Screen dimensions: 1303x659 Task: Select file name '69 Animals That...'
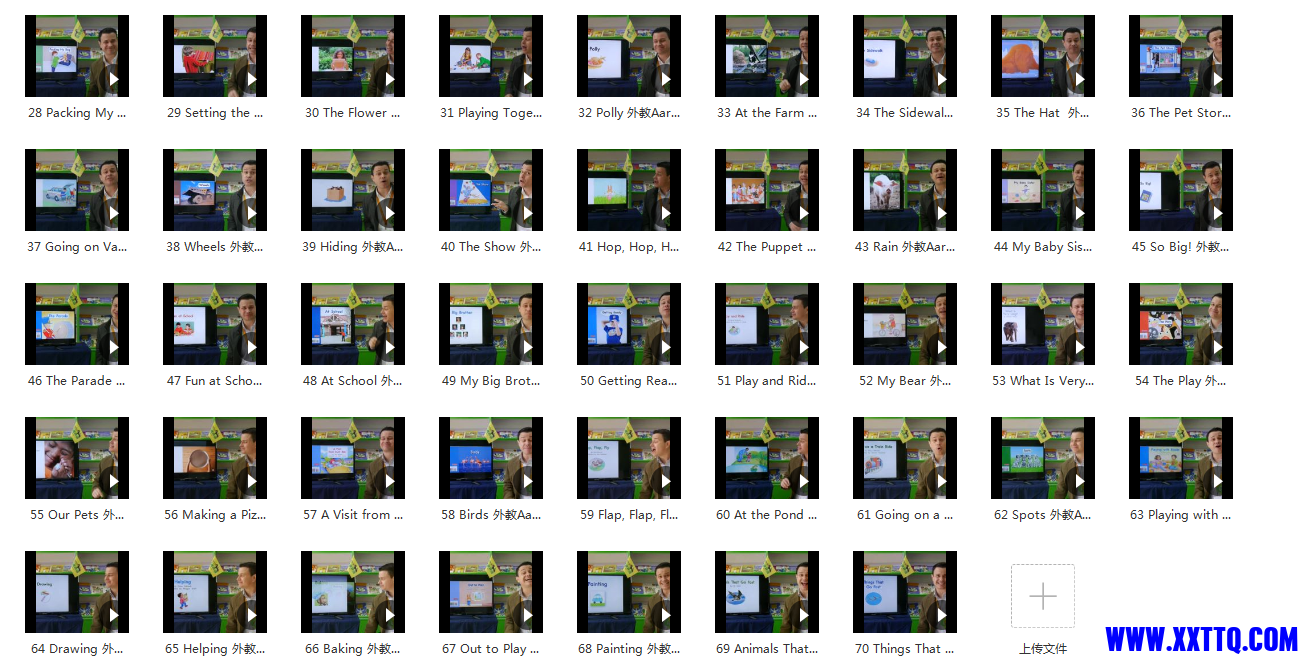click(767, 648)
